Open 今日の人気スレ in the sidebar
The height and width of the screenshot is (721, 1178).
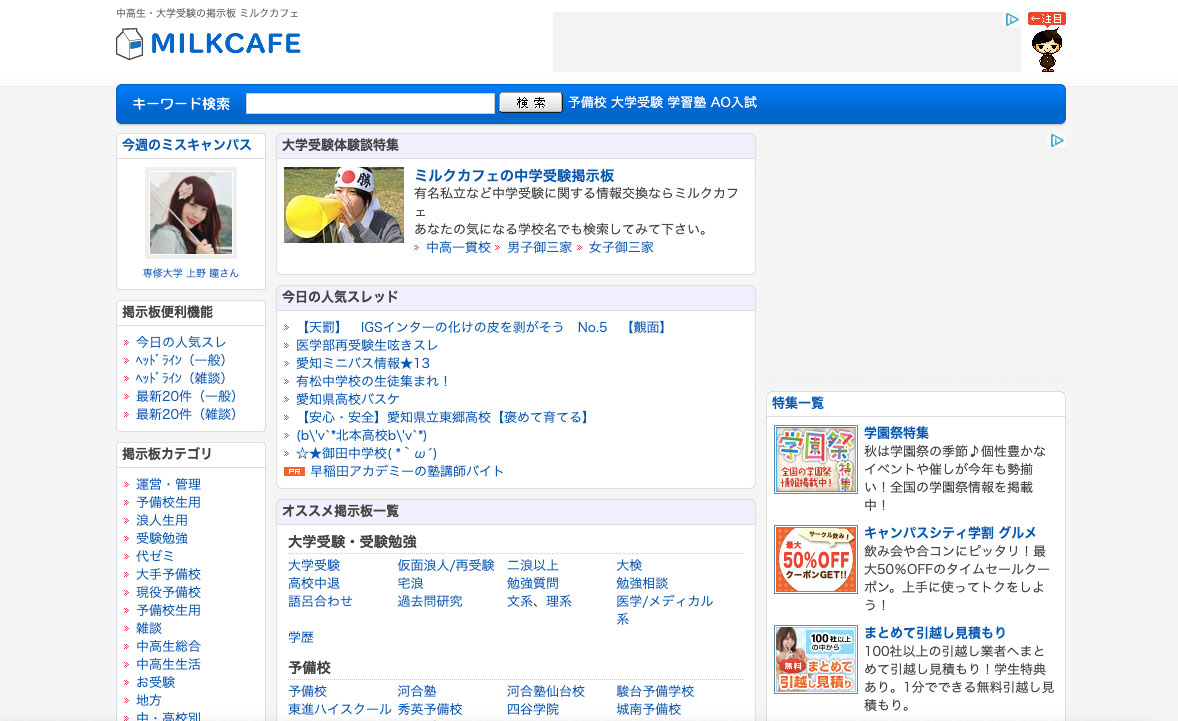coord(180,342)
